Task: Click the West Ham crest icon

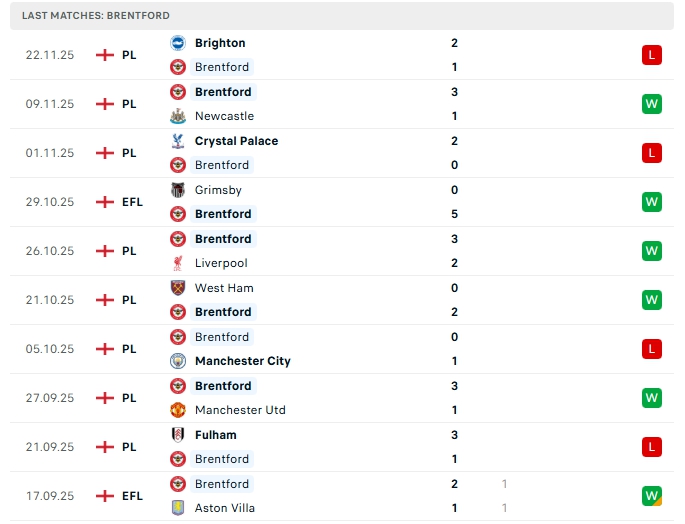Action: coord(179,288)
